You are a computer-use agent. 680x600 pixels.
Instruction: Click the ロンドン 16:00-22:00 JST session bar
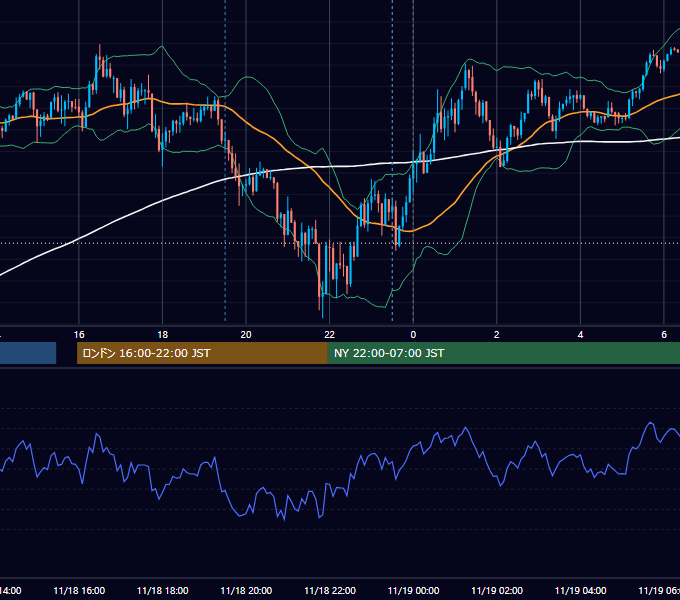[x=202, y=353]
